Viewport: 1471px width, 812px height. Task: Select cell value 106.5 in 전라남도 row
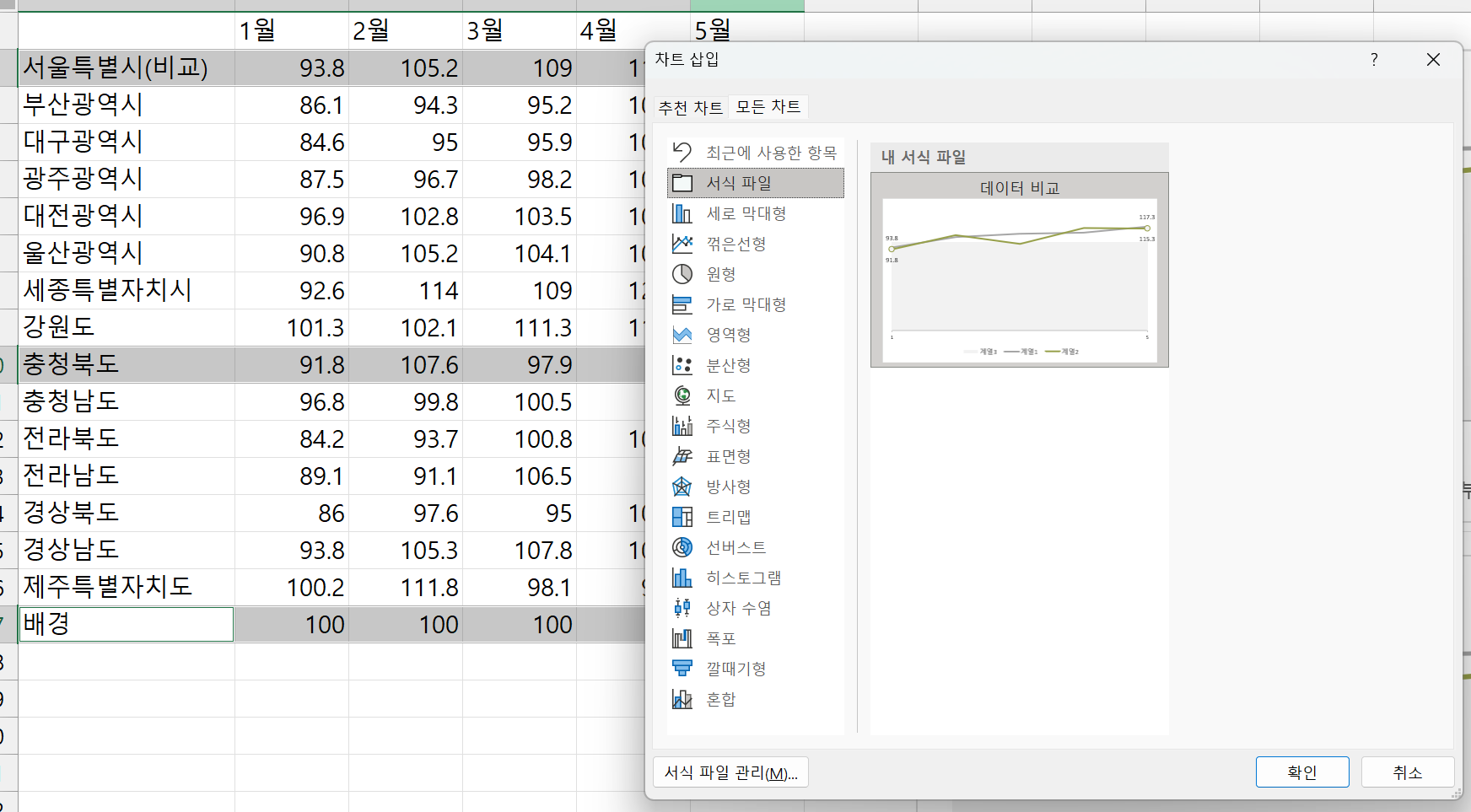[520, 476]
